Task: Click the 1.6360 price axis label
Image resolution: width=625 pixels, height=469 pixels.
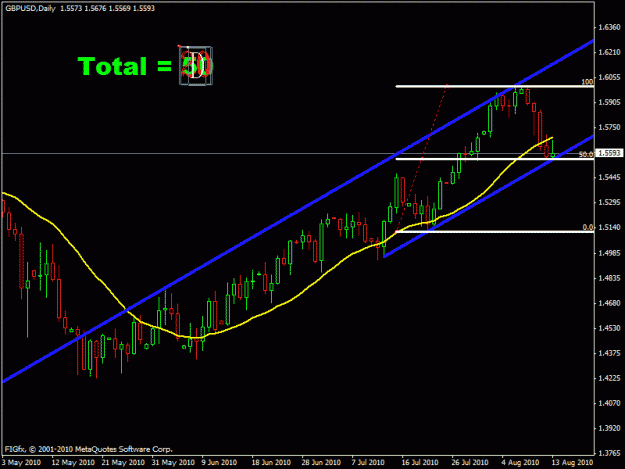Action: [610, 27]
